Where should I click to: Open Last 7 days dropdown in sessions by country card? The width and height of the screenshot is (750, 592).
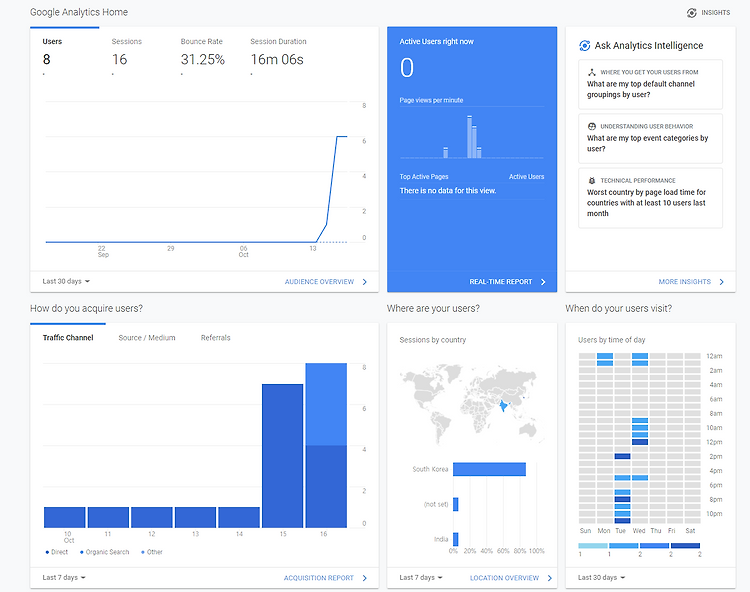pyautogui.click(x=421, y=577)
